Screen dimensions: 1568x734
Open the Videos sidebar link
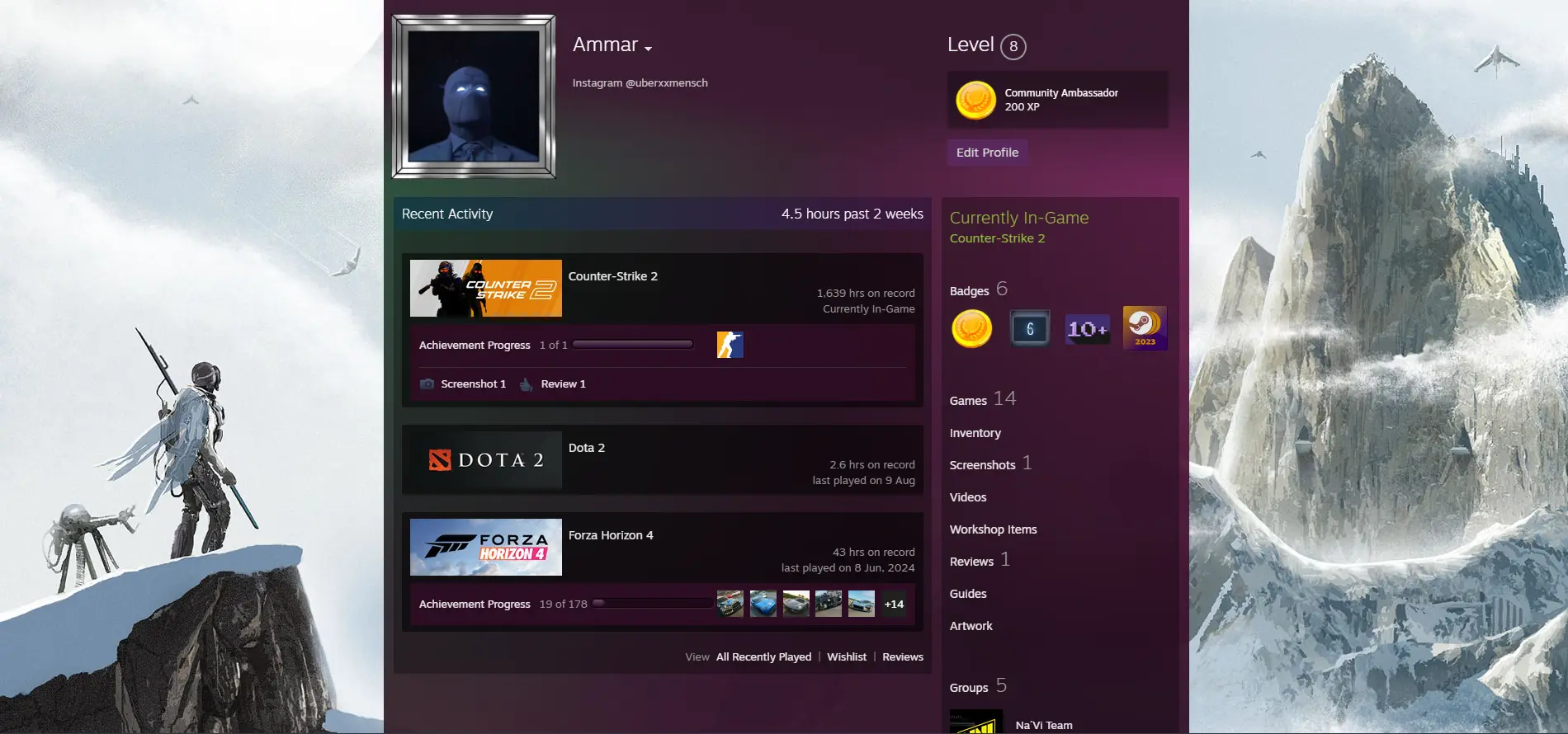[x=968, y=497]
